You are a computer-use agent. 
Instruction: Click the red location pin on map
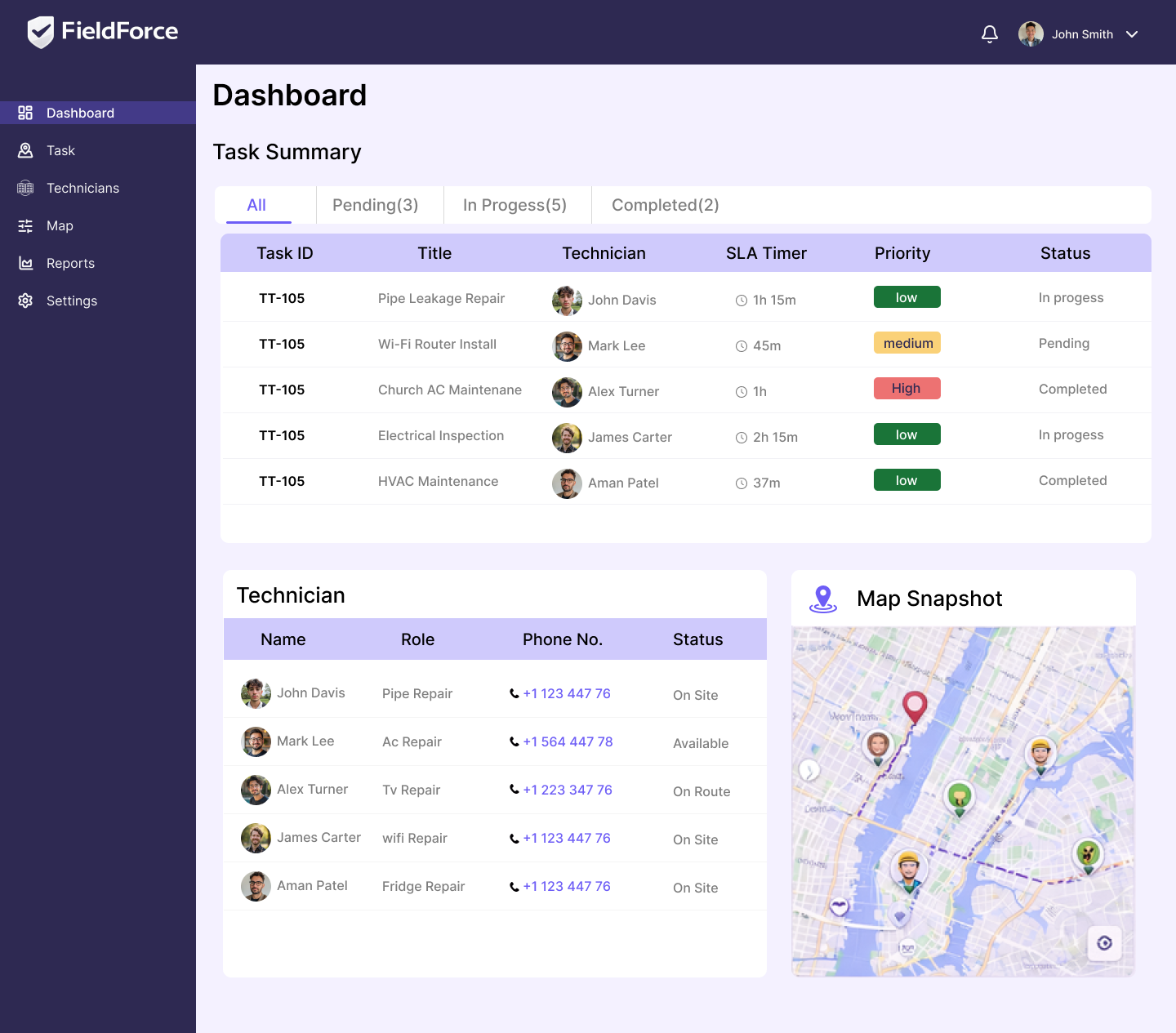pos(914,706)
